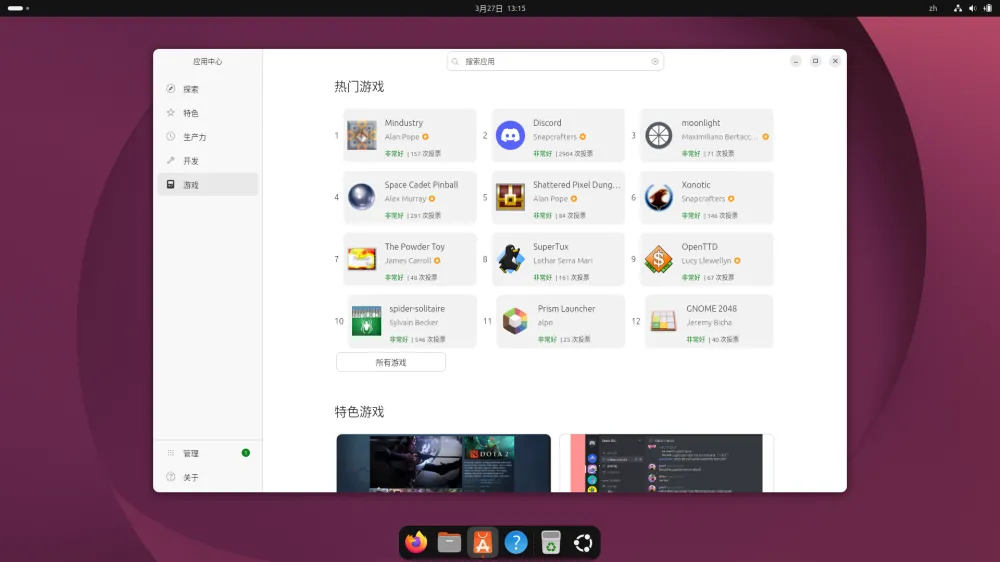
Task: Open the volume indicator in the top bar
Action: pyautogui.click(x=972, y=8)
